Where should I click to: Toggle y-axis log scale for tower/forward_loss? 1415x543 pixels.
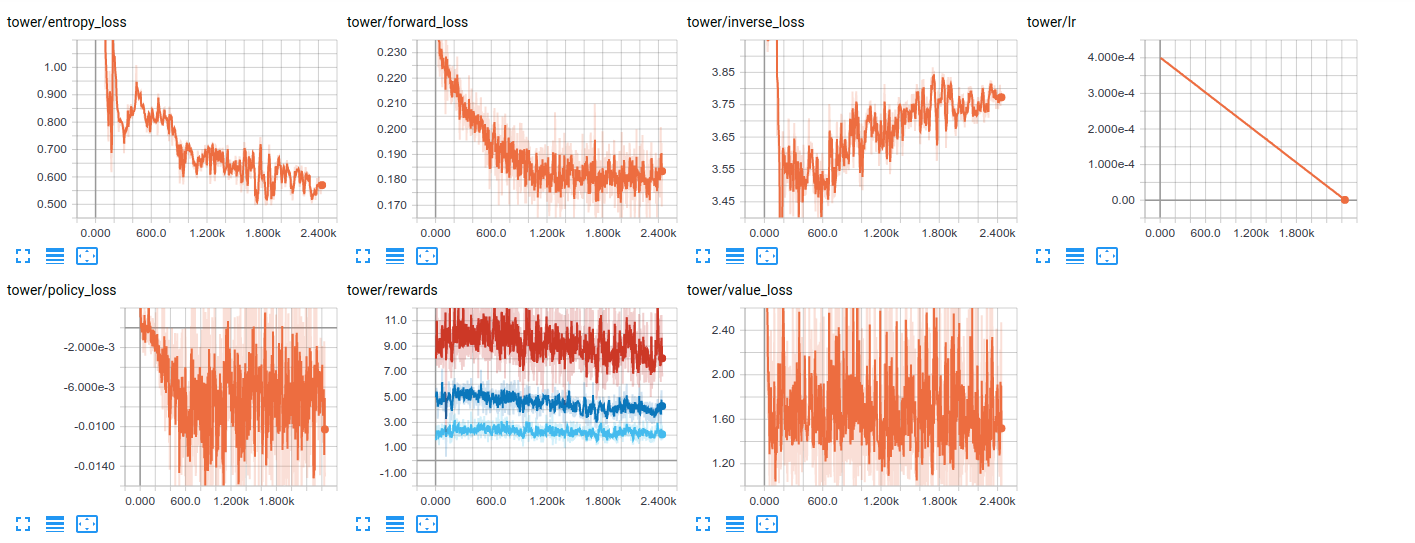(395, 256)
